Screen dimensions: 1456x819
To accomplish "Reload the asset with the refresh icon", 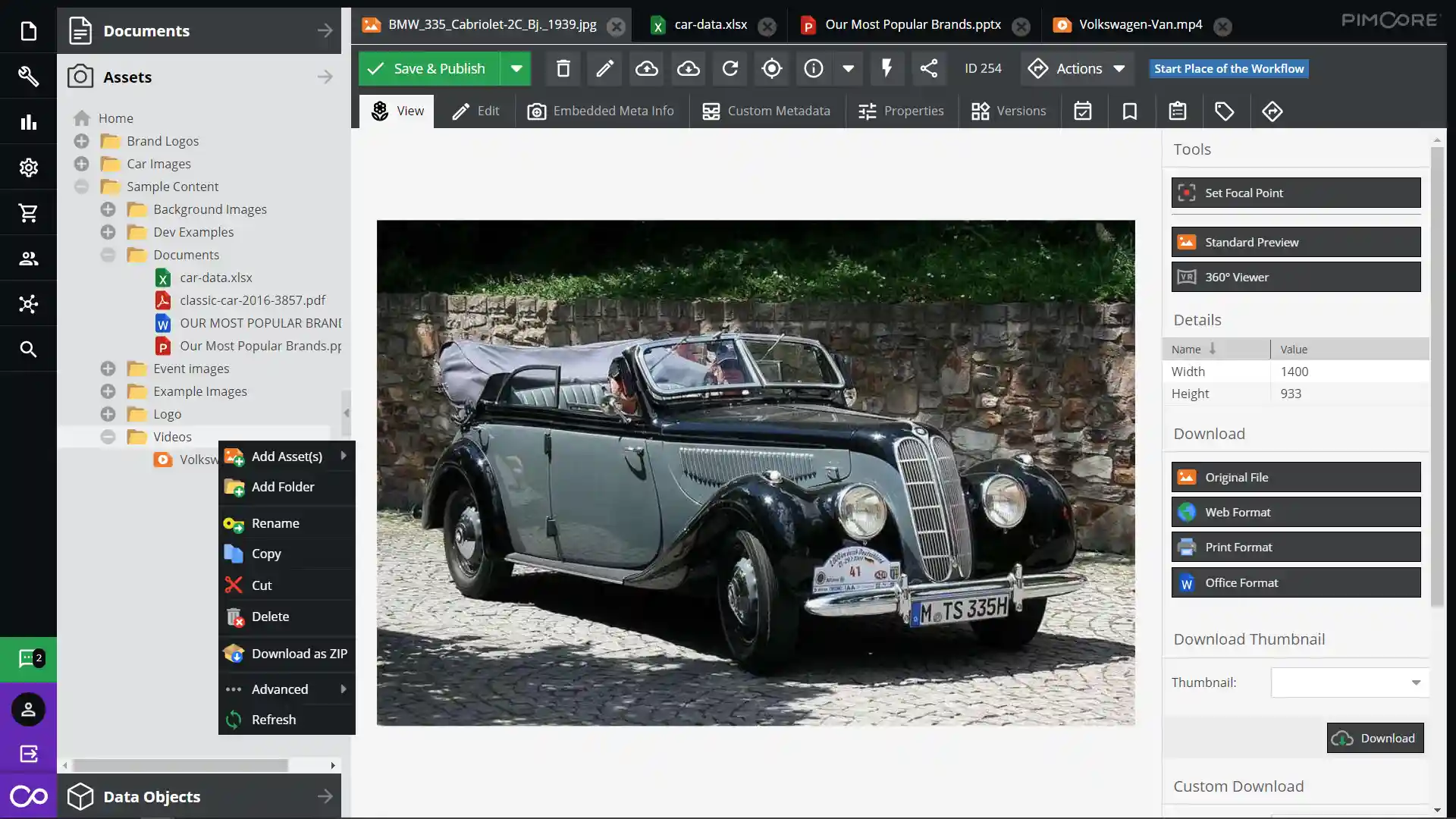I will pos(729,68).
